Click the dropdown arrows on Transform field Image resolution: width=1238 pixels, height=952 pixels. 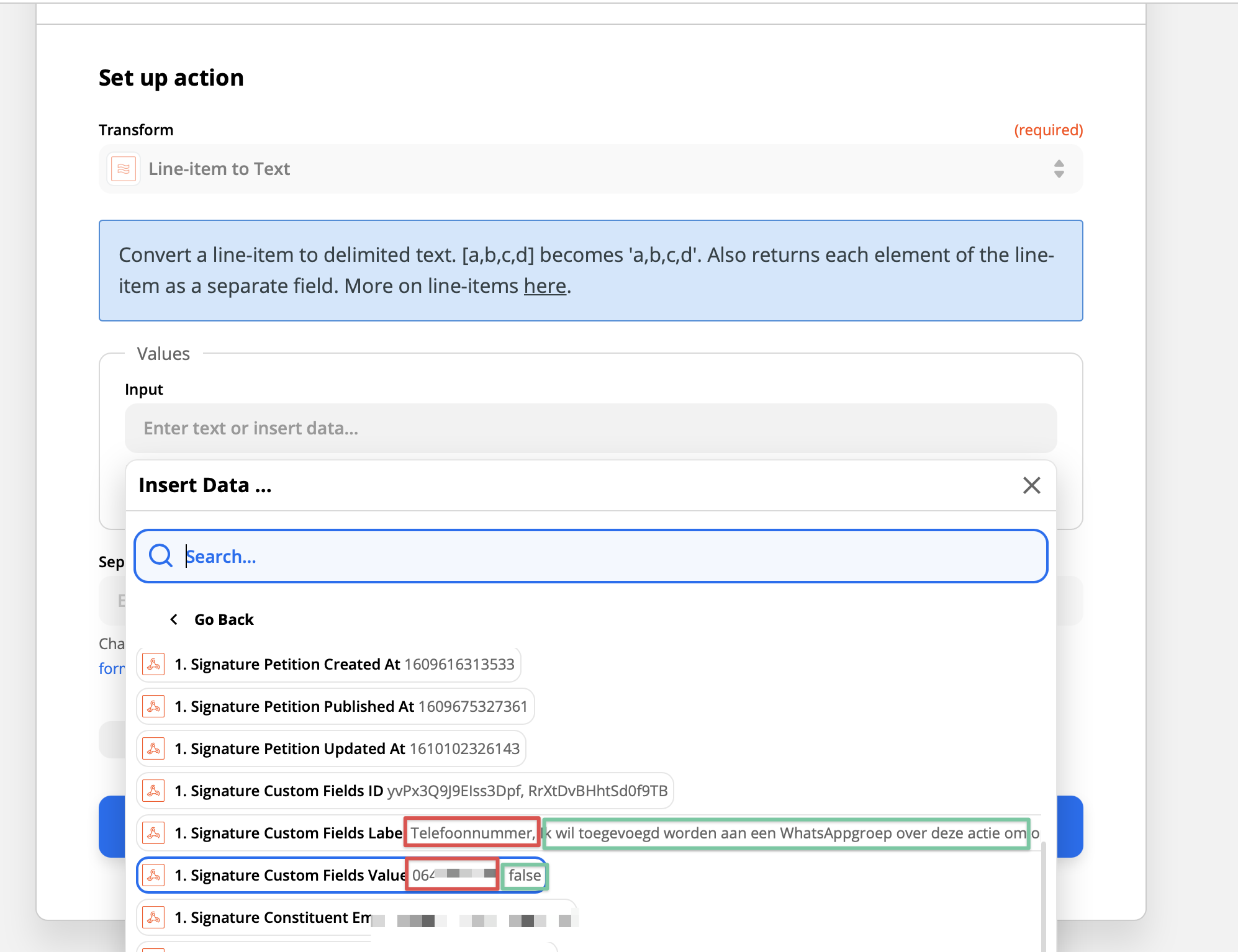tap(1059, 169)
